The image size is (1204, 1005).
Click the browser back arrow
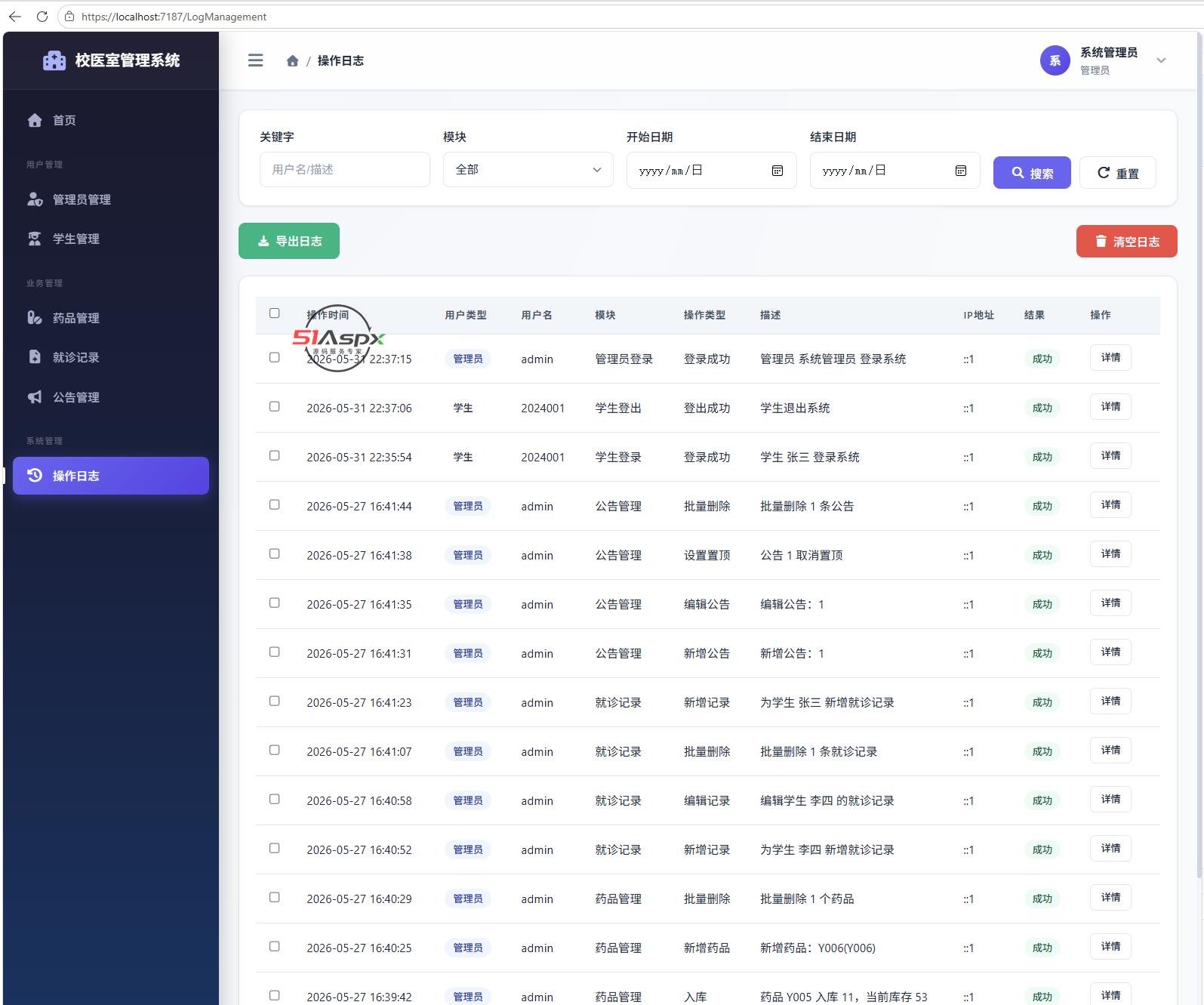coord(15,17)
